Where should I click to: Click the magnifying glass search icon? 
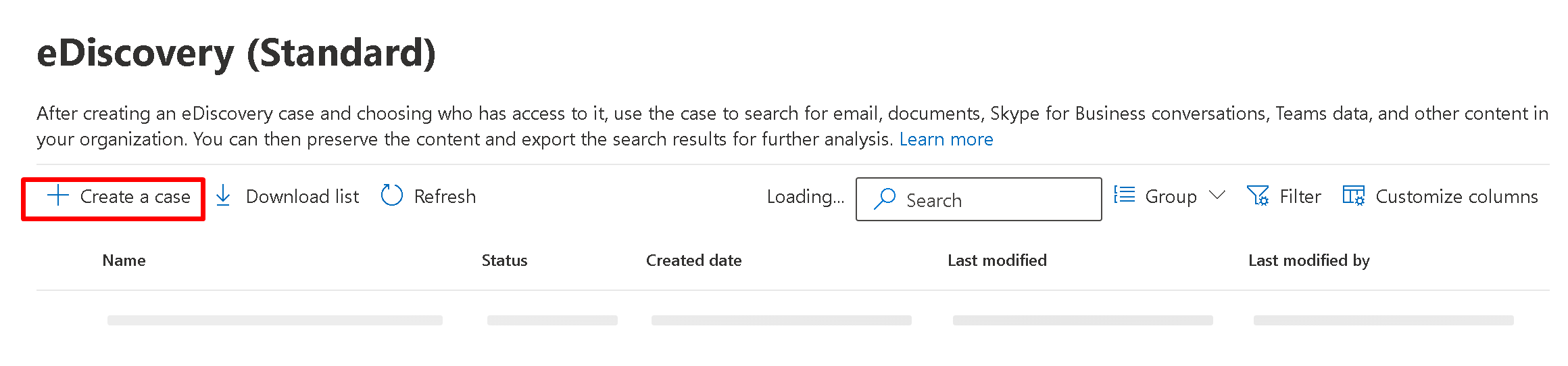click(884, 199)
